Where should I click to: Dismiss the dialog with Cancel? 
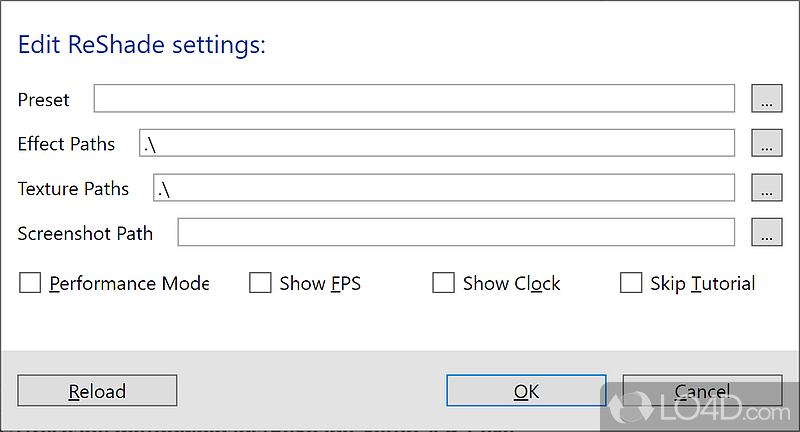pos(702,391)
